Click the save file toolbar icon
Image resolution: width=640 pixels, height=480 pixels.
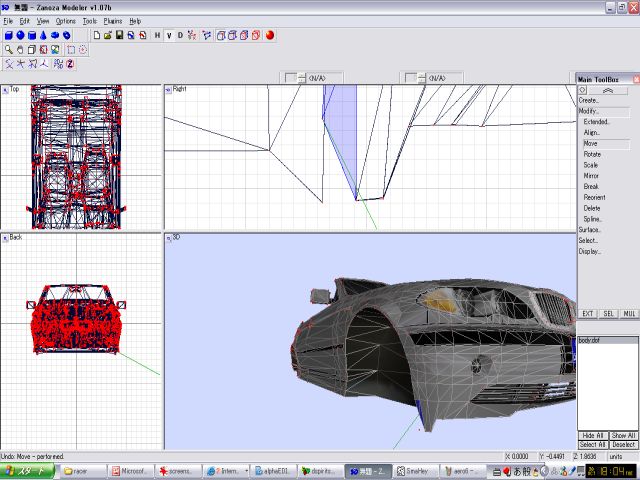click(x=119, y=35)
